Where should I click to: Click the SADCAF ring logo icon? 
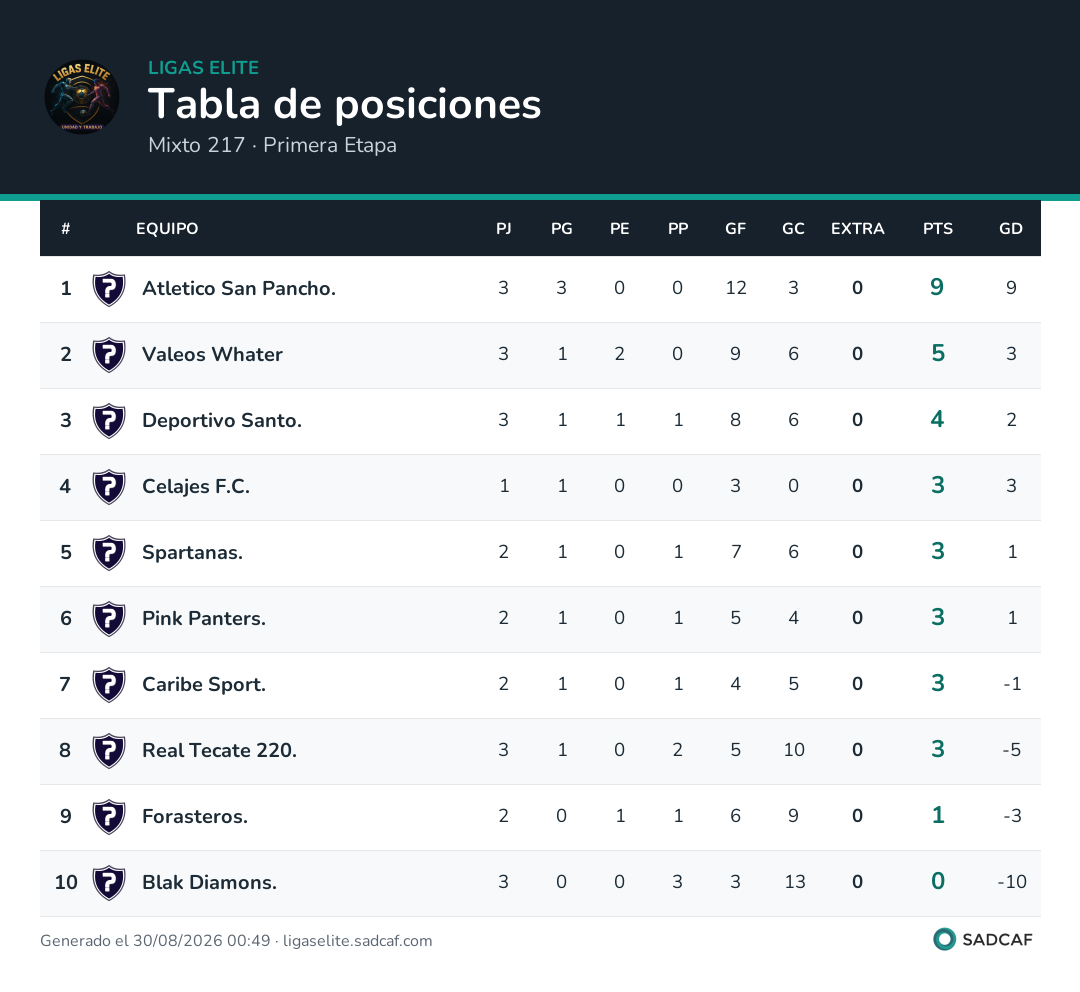[944, 939]
